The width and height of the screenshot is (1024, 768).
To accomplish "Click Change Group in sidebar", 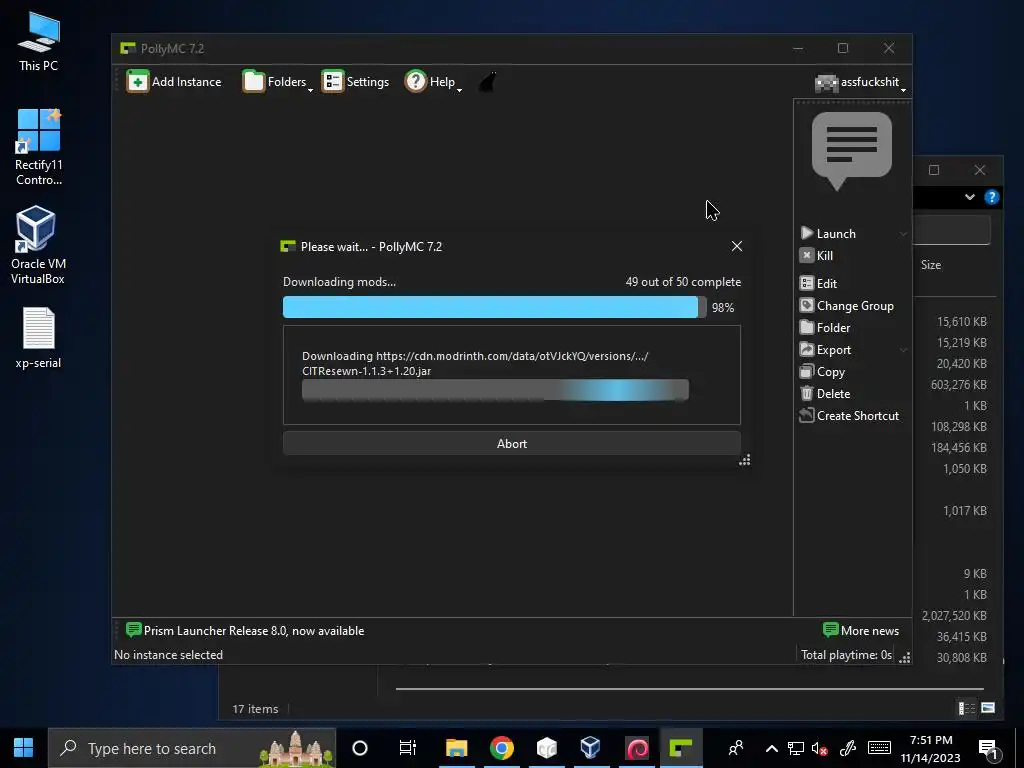I will pos(847,306).
